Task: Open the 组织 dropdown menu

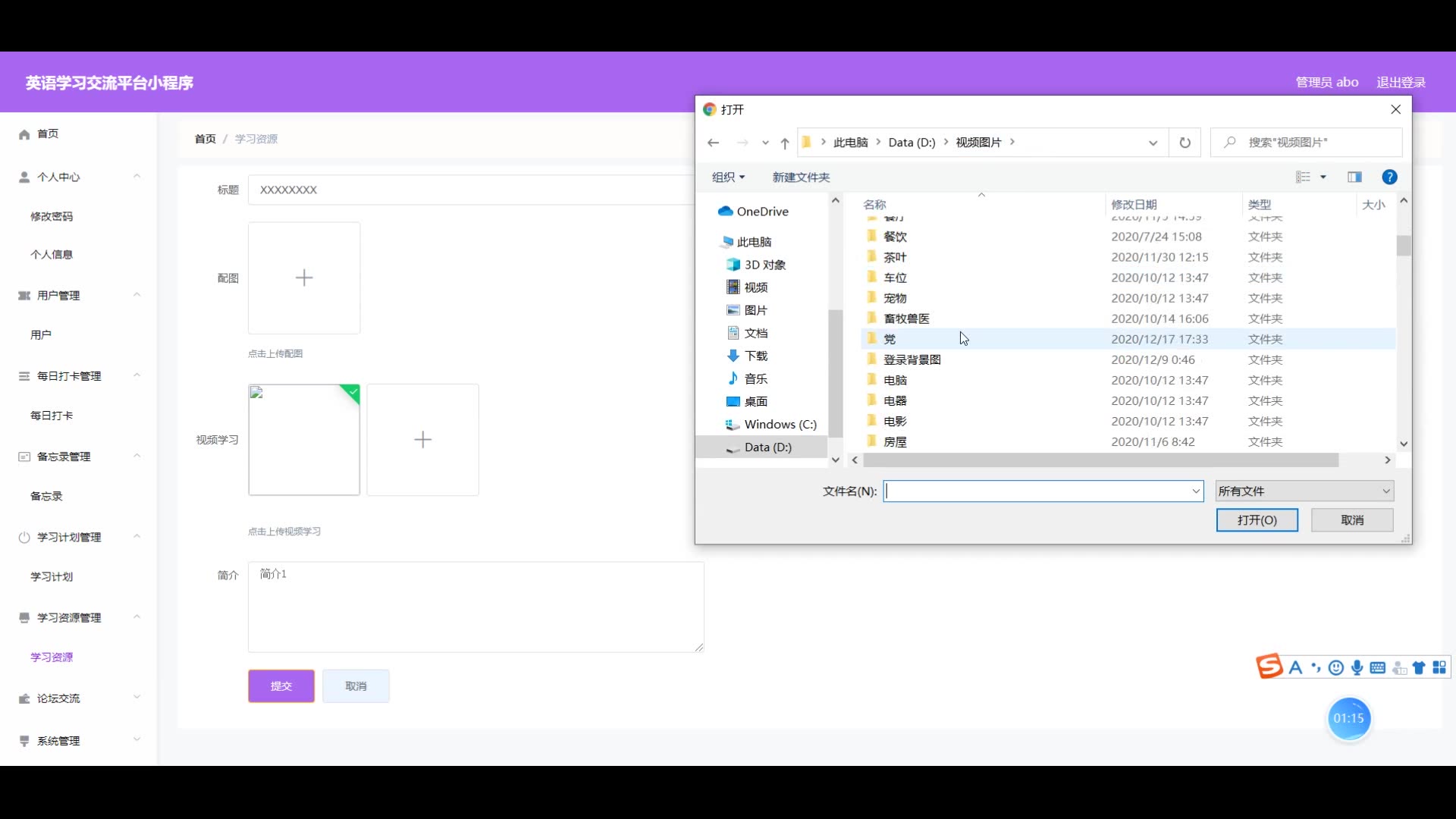Action: [x=728, y=177]
